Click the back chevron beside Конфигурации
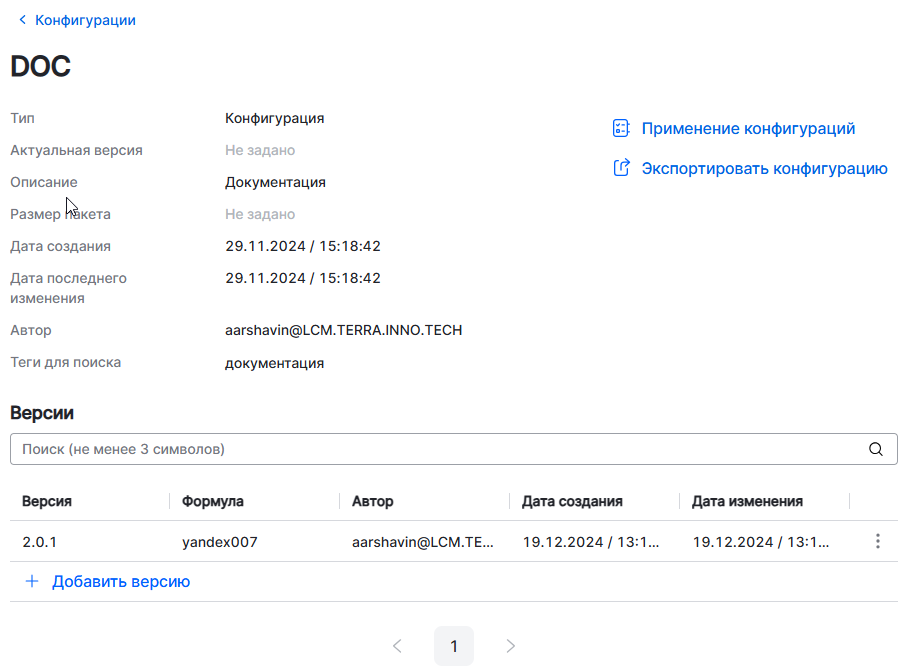The height and width of the screenshot is (670, 909). pyautogui.click(x=22, y=20)
